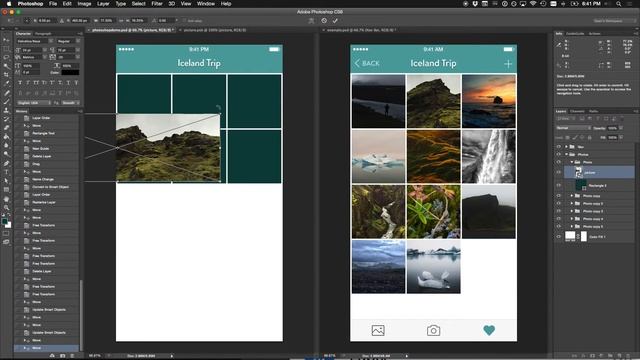This screenshot has height=360, width=640.
Task: Click the background color swatch
Action: click(x=9, y=225)
